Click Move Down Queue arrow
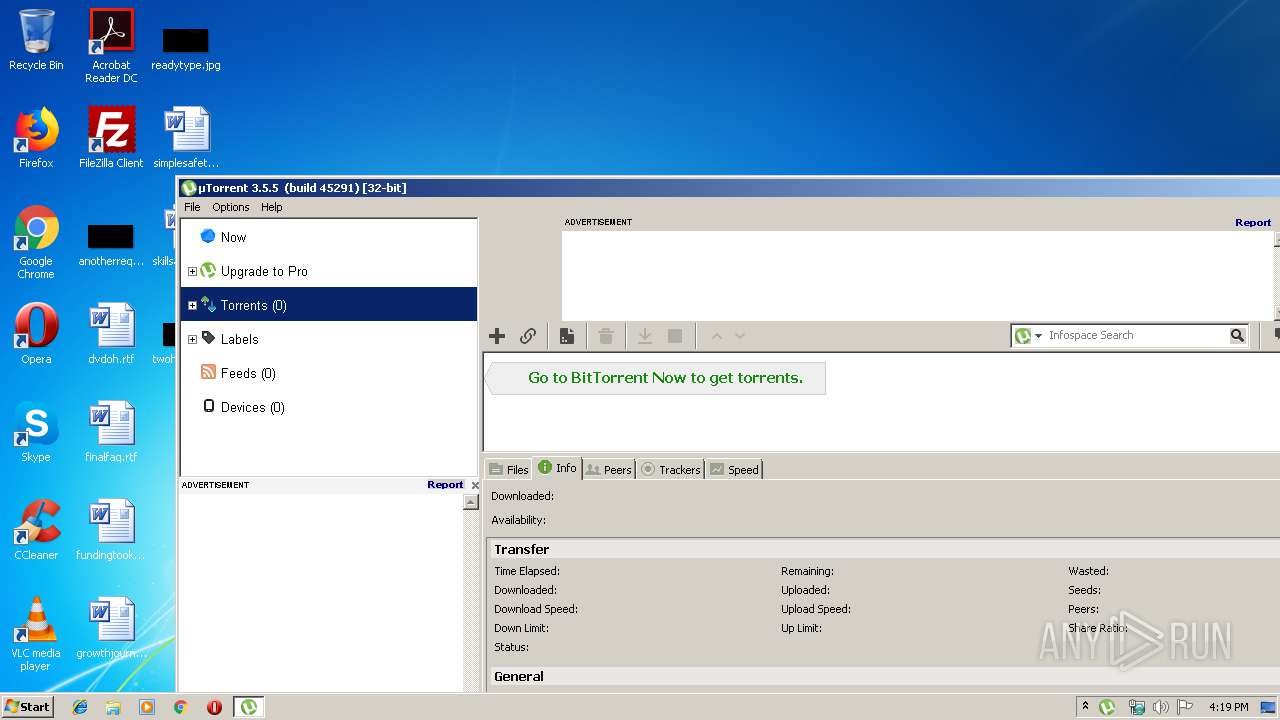 pyautogui.click(x=740, y=336)
